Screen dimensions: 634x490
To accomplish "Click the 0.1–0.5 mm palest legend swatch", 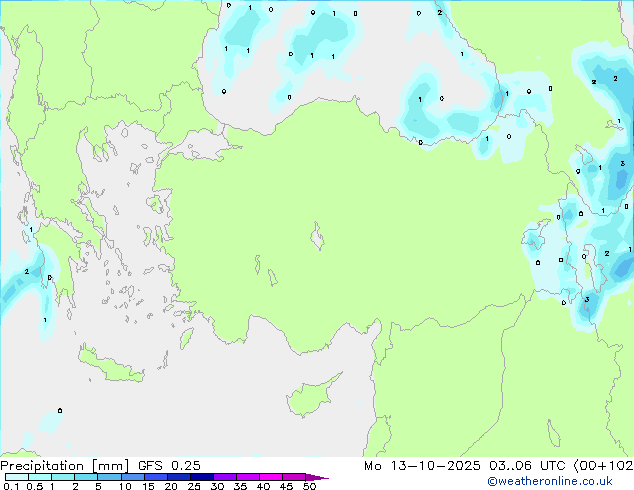I will pos(17,477).
